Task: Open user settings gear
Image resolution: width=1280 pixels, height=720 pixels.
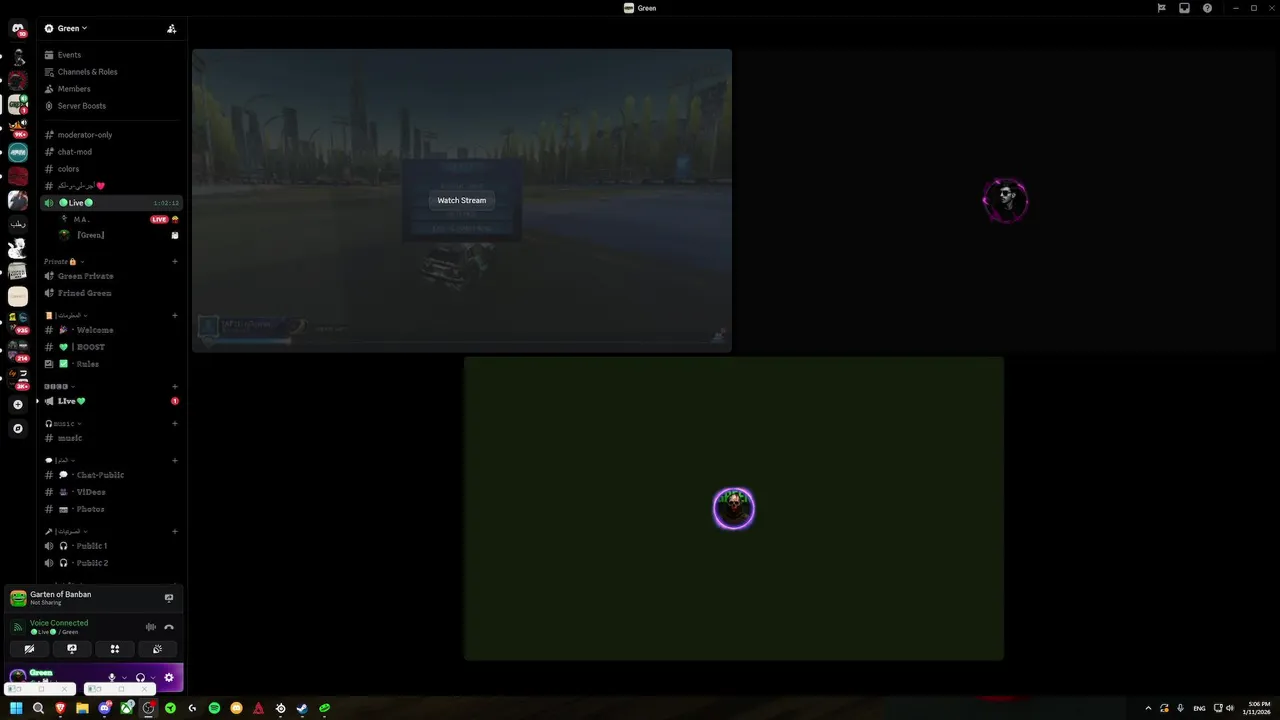Action: [x=169, y=677]
